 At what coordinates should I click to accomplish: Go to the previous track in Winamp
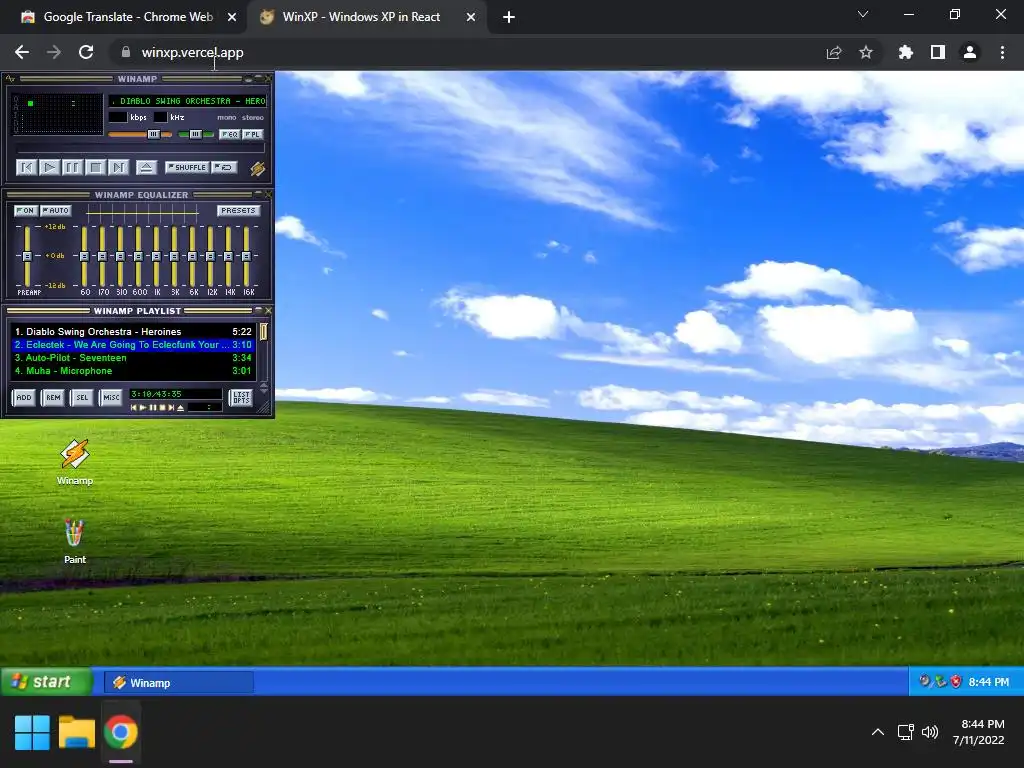coord(26,168)
